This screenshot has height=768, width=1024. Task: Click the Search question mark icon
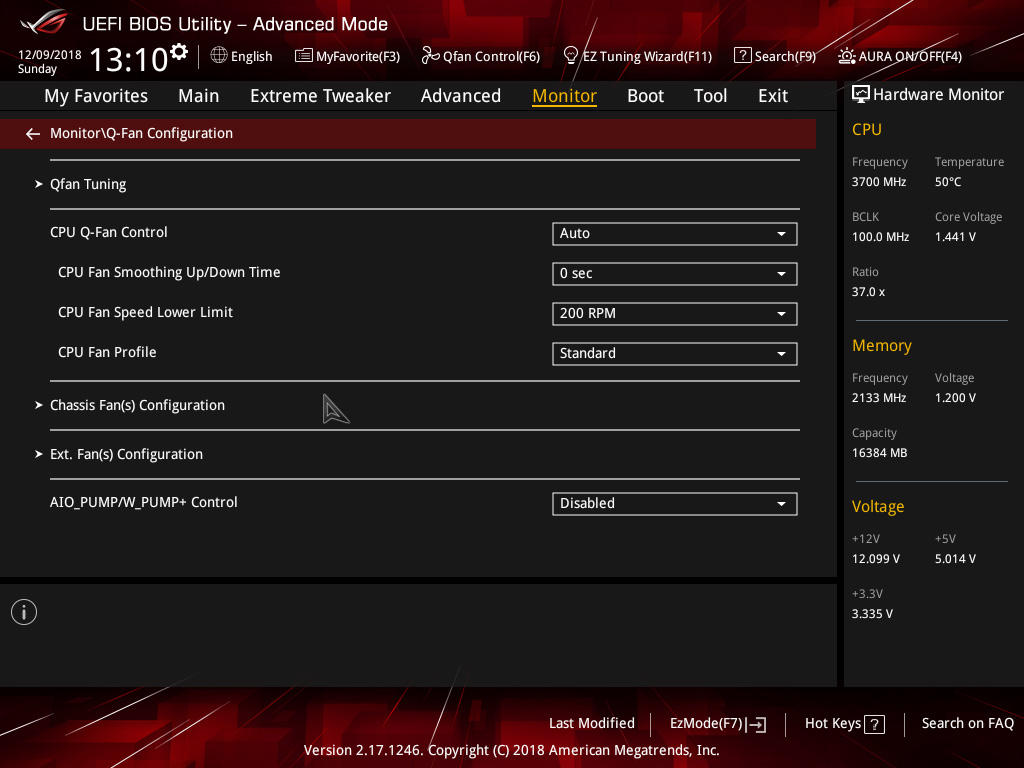coord(743,56)
